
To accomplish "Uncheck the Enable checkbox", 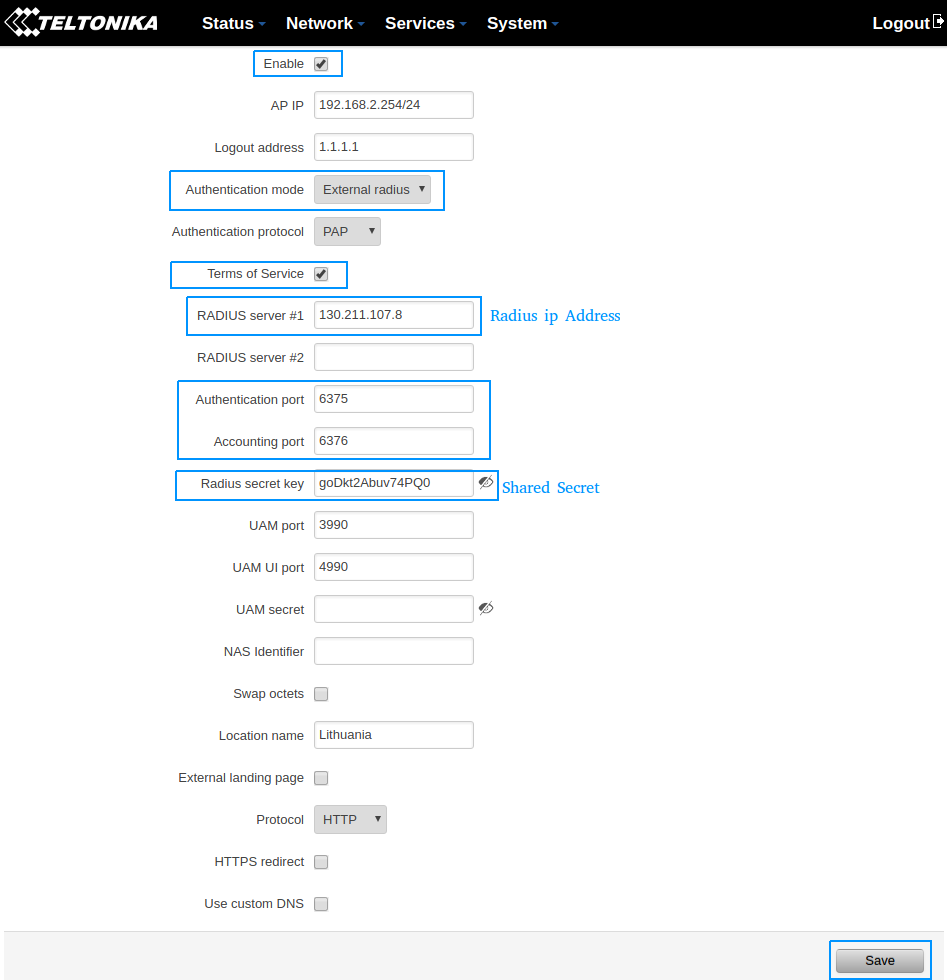I will click(321, 64).
